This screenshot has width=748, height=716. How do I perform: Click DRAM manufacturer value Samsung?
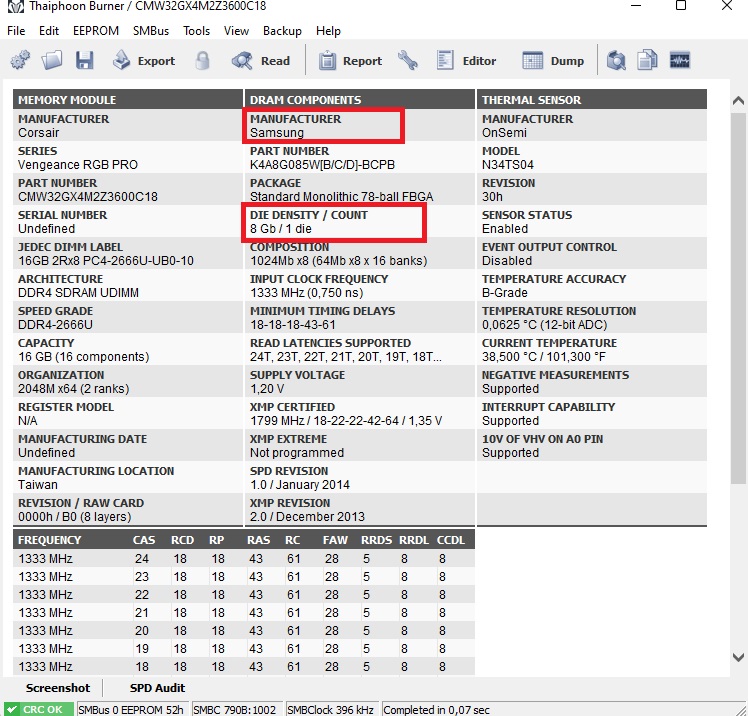[277, 133]
